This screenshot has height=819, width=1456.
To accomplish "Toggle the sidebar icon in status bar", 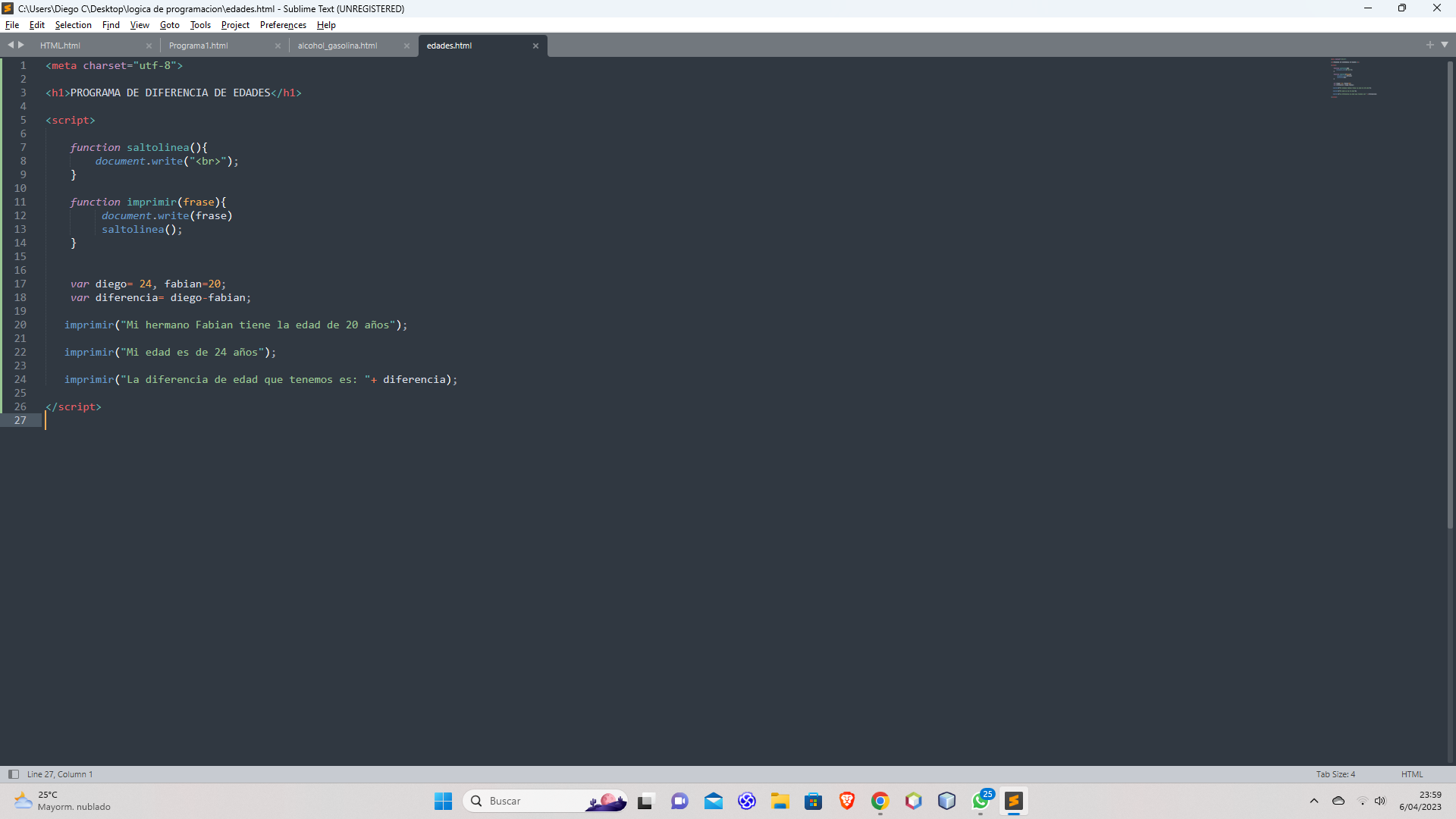I will [x=13, y=774].
